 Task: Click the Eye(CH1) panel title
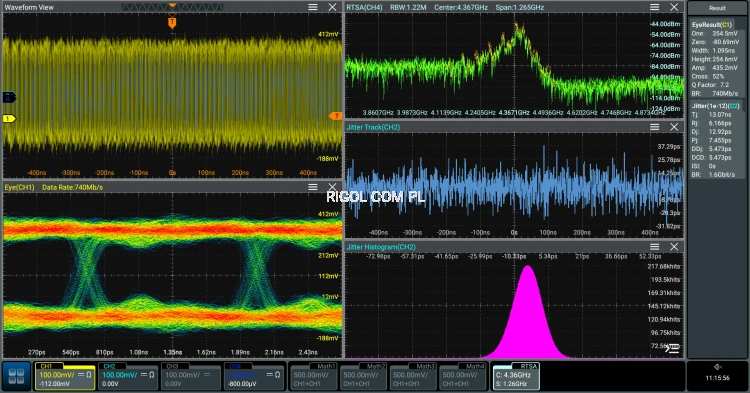pos(19,187)
